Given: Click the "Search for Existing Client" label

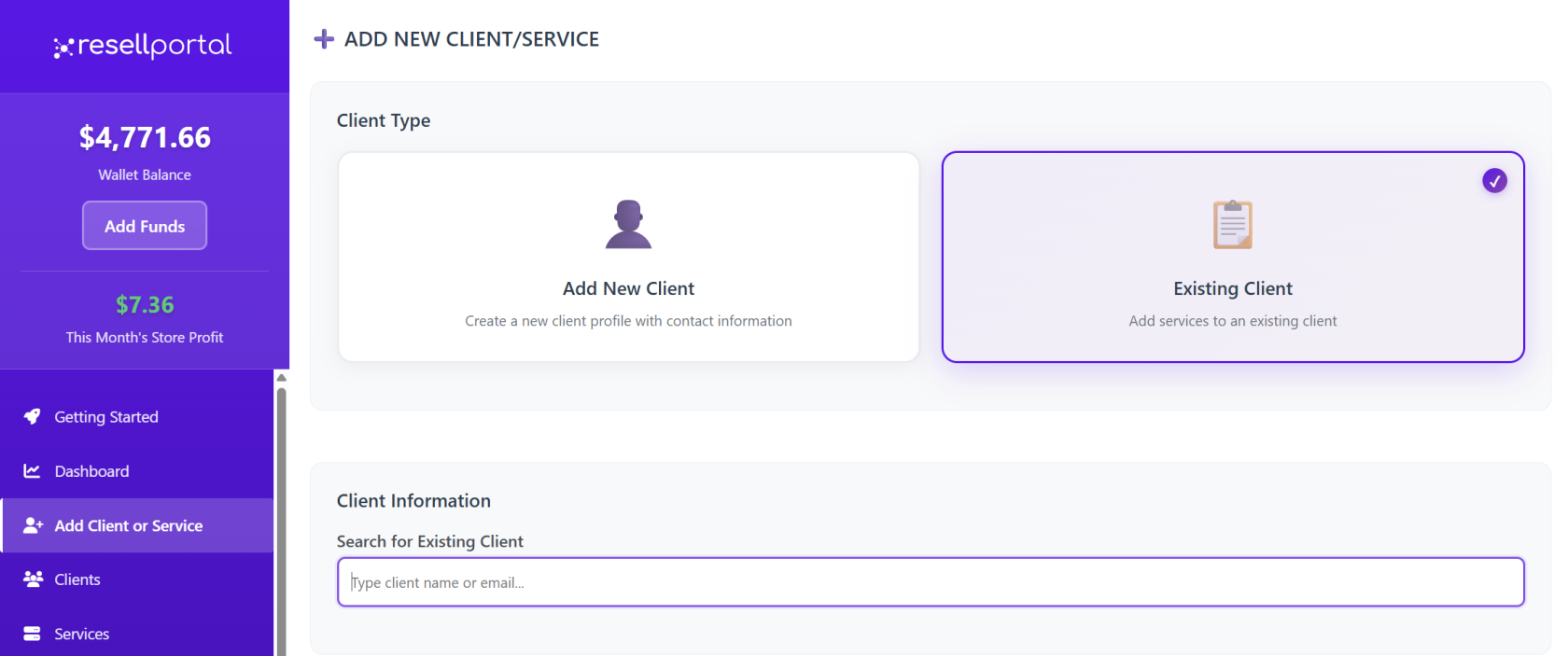Looking at the screenshot, I should [x=429, y=541].
